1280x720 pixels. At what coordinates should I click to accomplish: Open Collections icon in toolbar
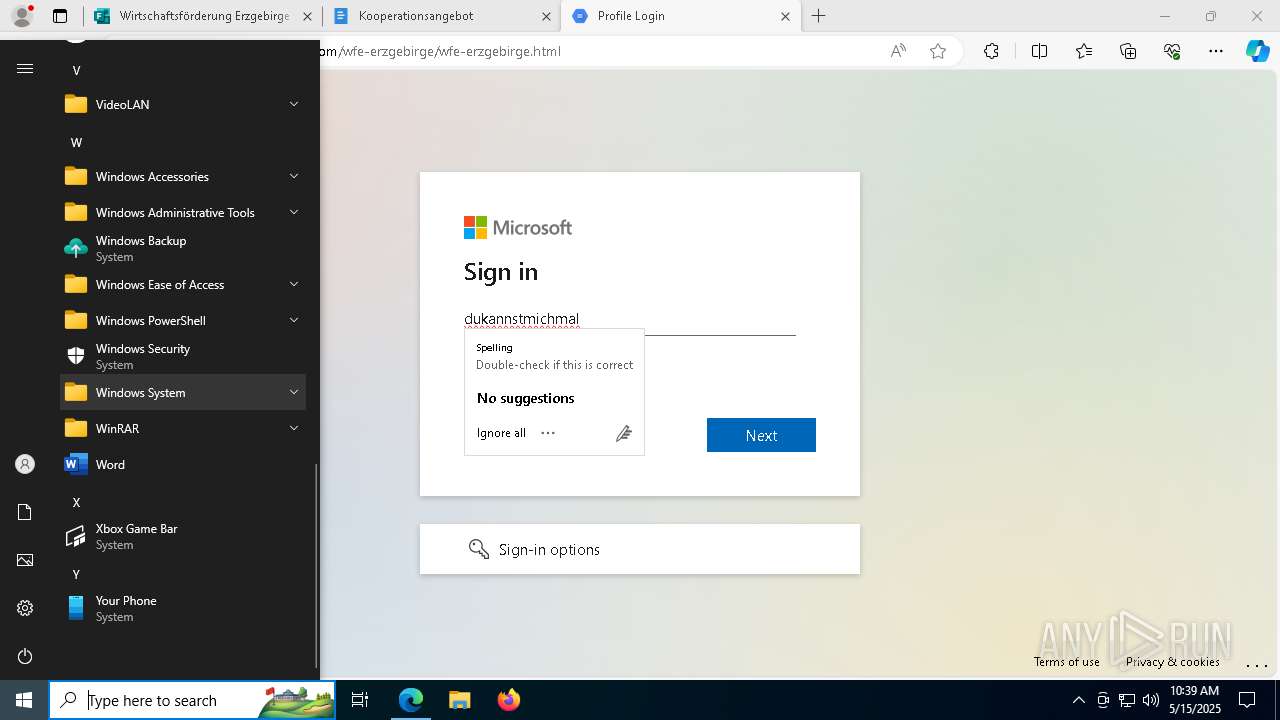1128,51
